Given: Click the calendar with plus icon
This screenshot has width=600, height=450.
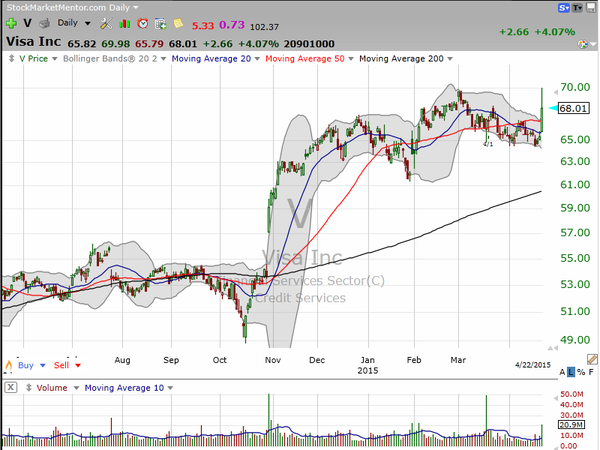Looking at the screenshot, I should click(x=160, y=24).
